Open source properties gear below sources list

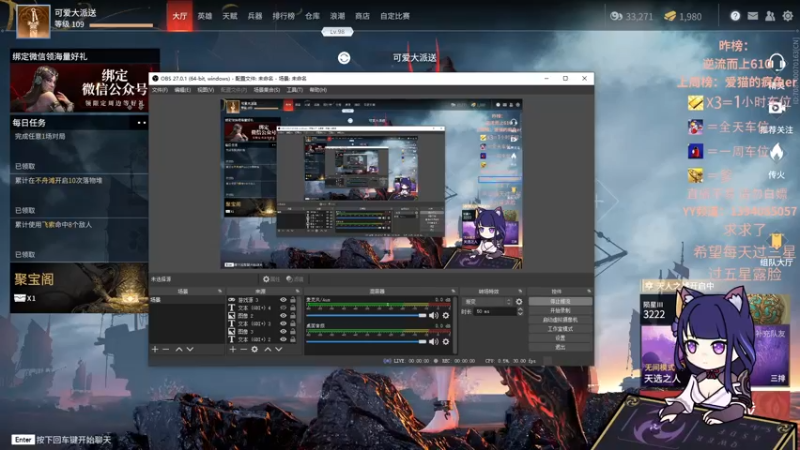[x=255, y=349]
